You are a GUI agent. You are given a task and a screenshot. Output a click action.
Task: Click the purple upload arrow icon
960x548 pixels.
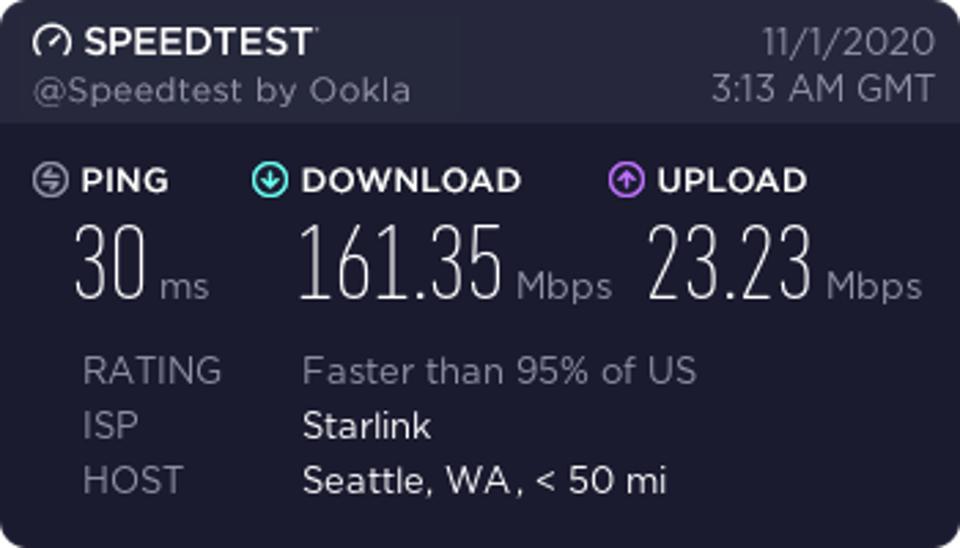coord(626,180)
